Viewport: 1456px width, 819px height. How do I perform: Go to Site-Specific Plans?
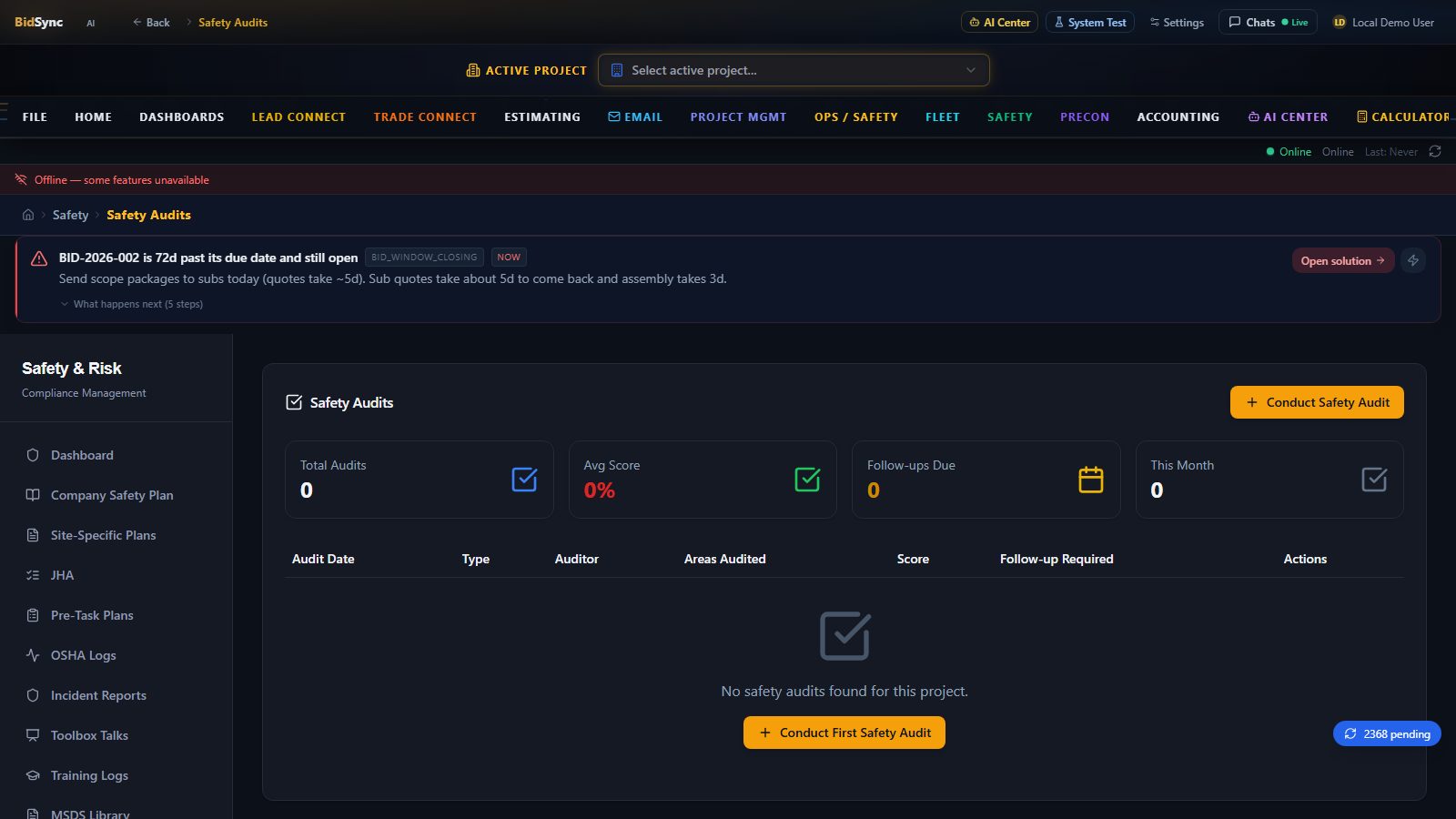click(x=116, y=535)
